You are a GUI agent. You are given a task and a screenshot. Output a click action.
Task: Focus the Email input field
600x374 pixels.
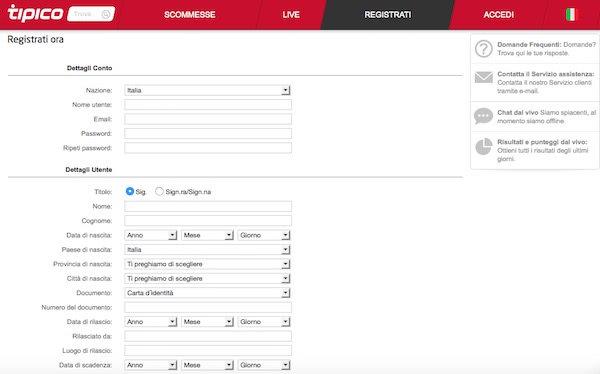click(x=208, y=119)
